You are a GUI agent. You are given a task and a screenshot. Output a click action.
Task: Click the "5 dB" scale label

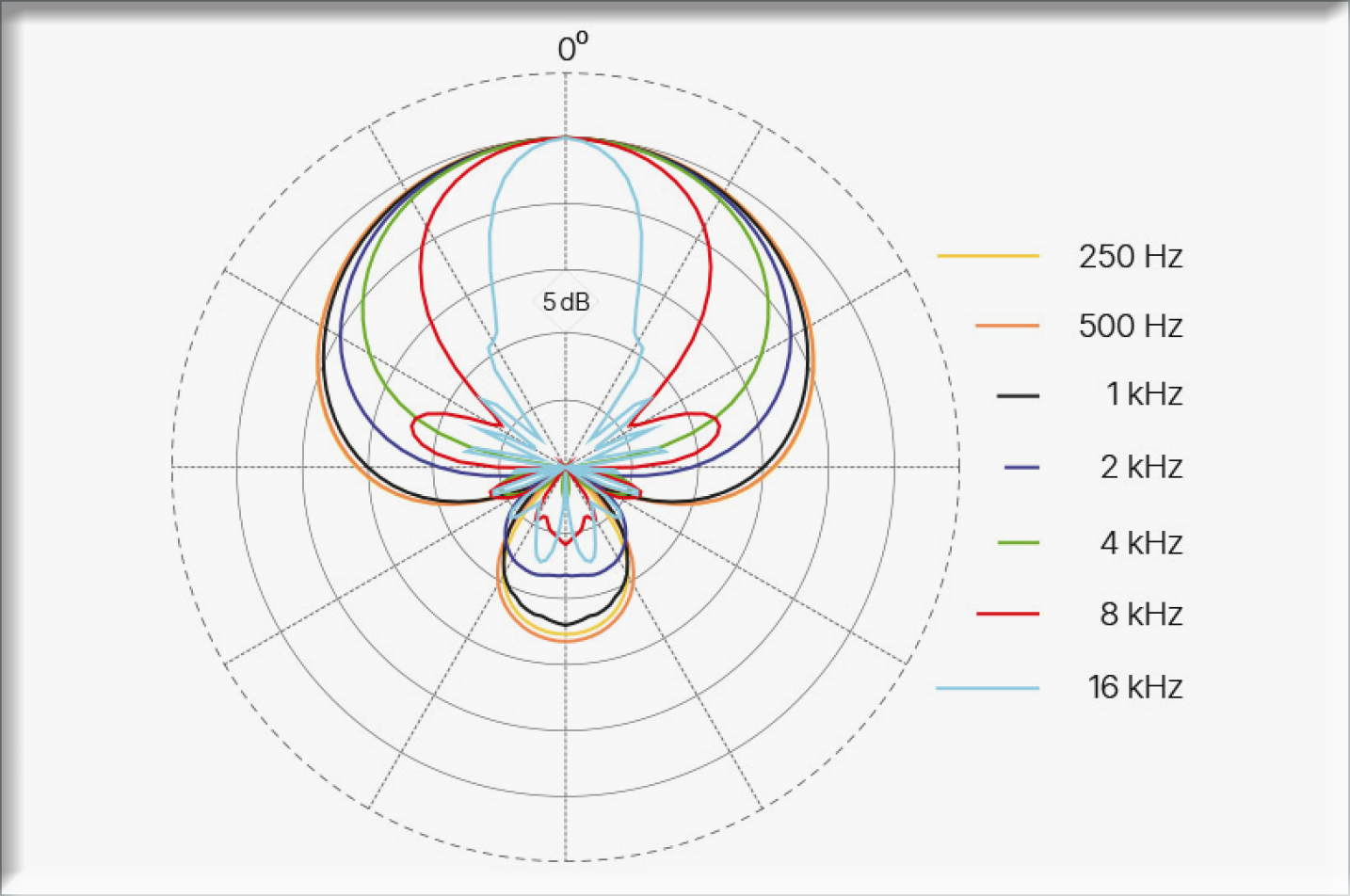566,302
